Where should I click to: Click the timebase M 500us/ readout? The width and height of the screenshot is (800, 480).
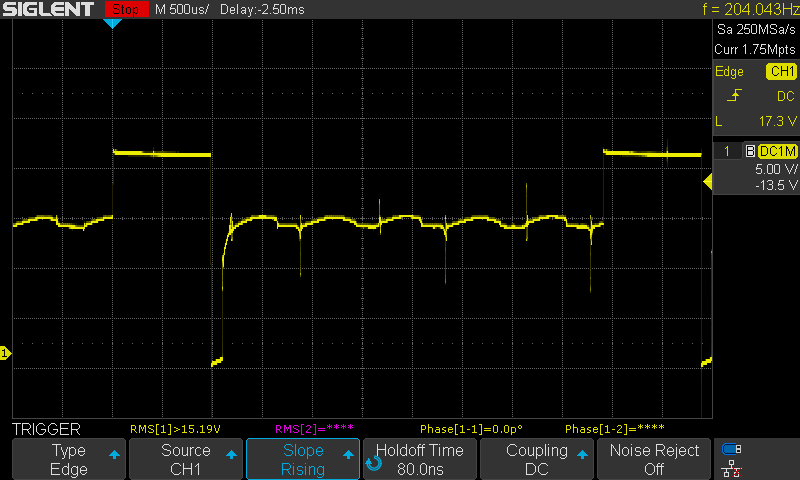point(182,9)
